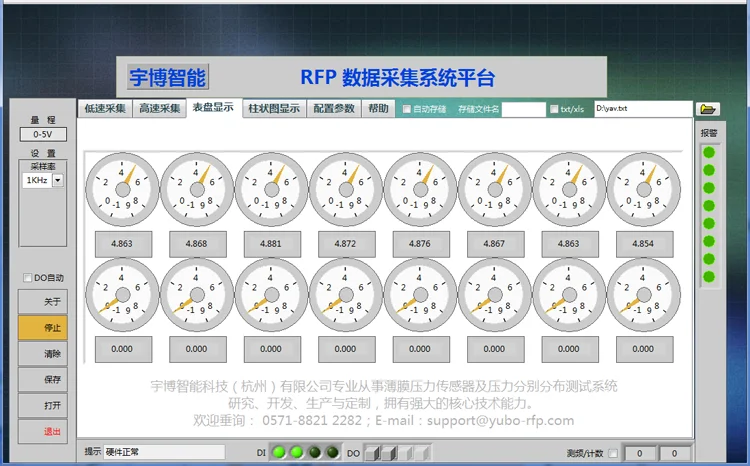Click the 硬件正常 status field
Image resolution: width=750 pixels, height=466 pixels.
pyautogui.click(x=165, y=452)
